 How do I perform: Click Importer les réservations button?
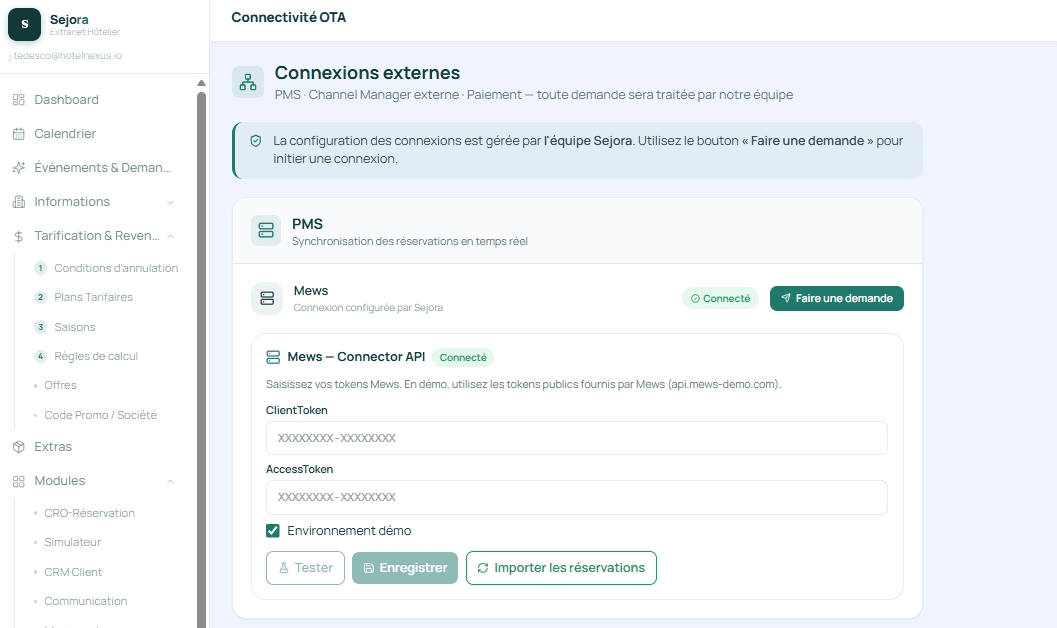click(x=561, y=568)
